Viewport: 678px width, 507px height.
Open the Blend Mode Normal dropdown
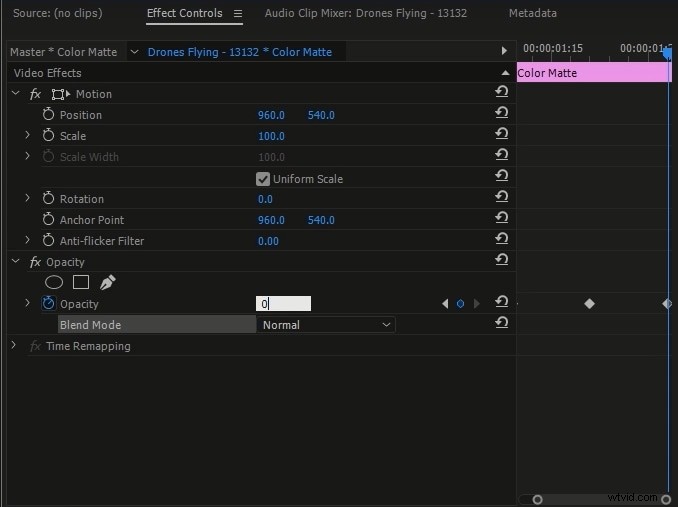tap(326, 325)
